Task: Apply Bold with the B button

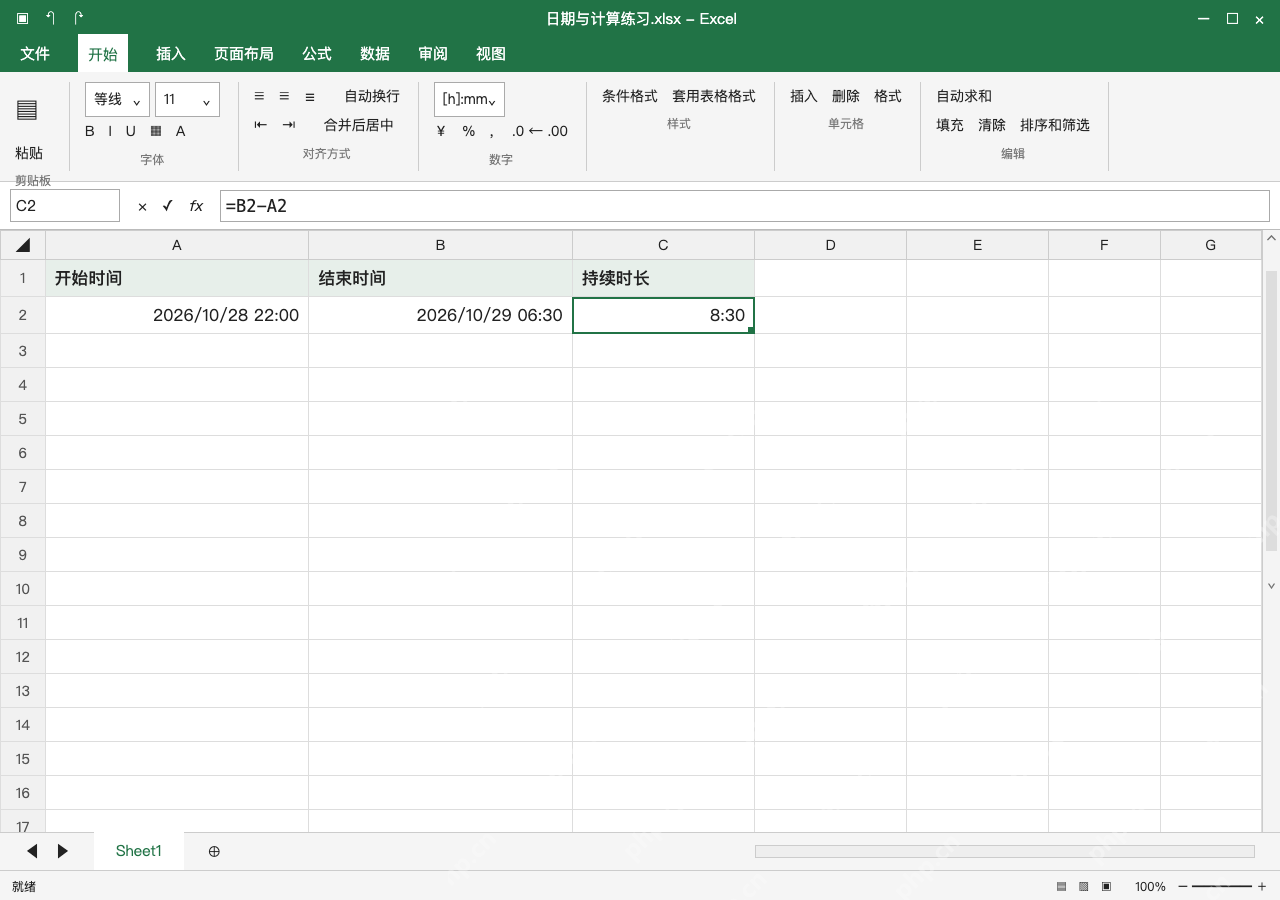Action: tap(90, 131)
